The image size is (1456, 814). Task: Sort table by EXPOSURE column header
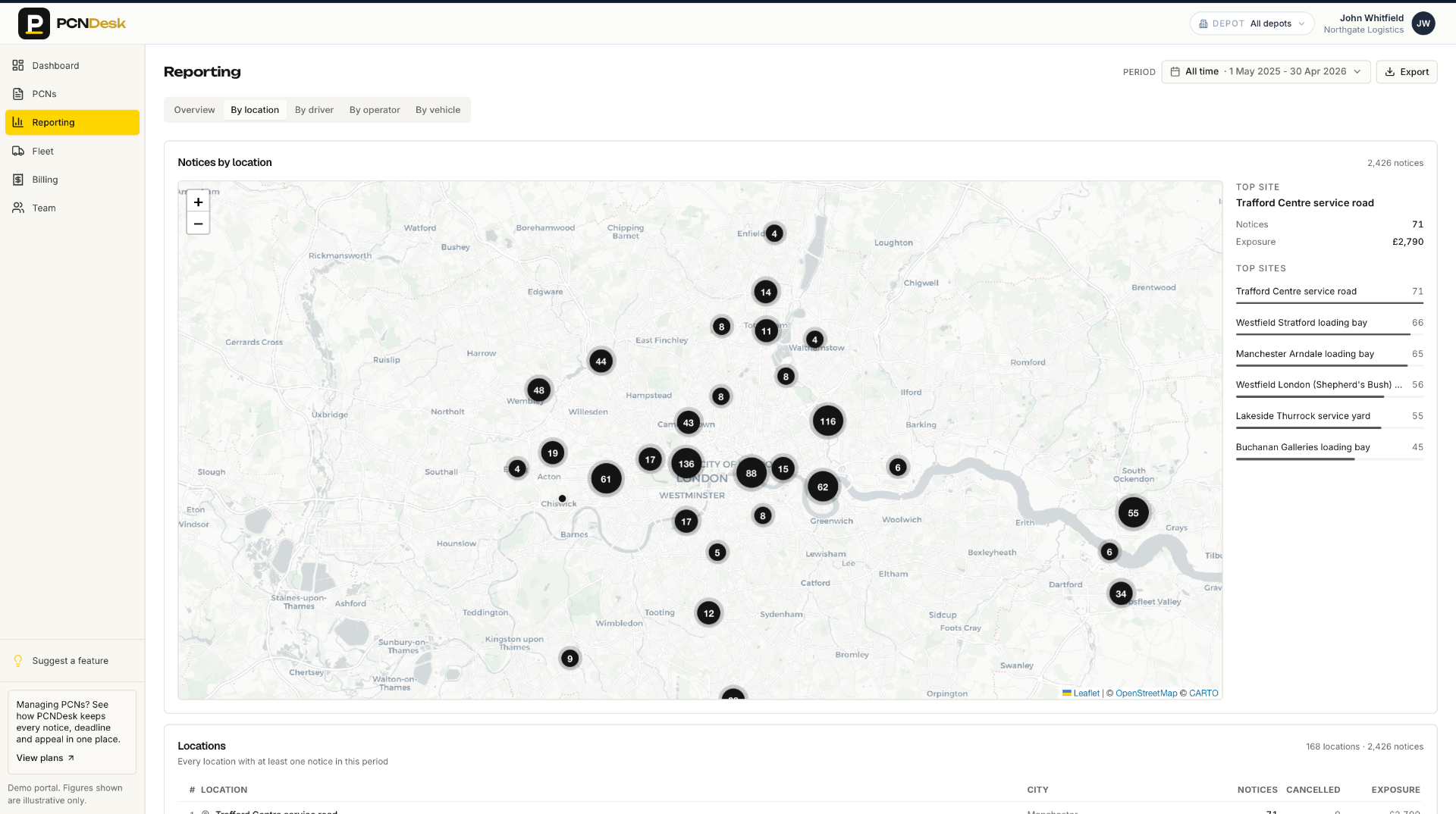pos(1395,790)
